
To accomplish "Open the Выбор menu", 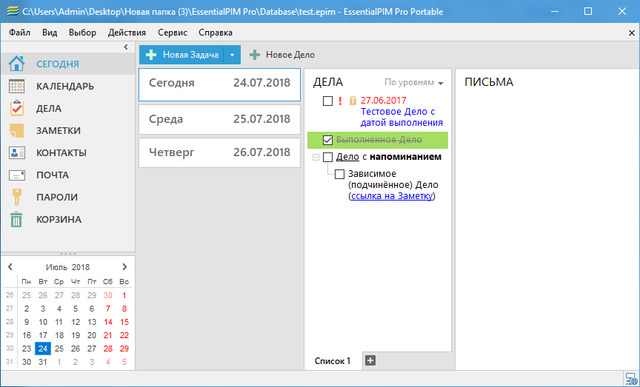I will point(82,33).
